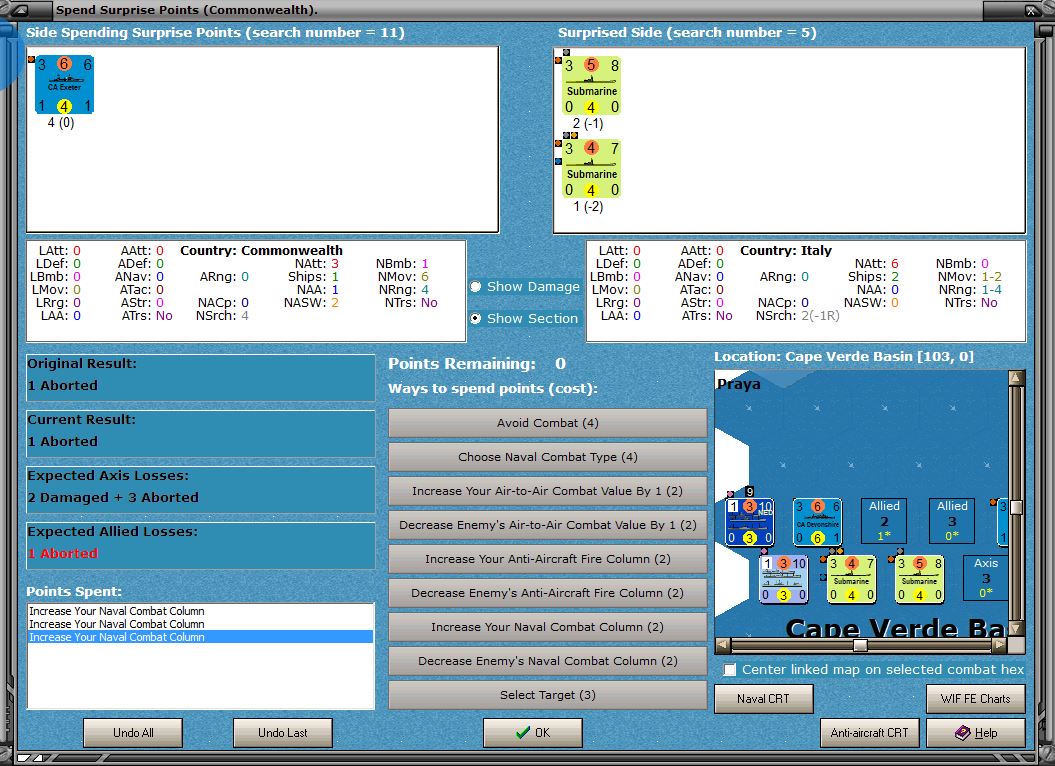Click the white ship counter 1 3 10 on map
The height and width of the screenshot is (766, 1055).
click(783, 579)
